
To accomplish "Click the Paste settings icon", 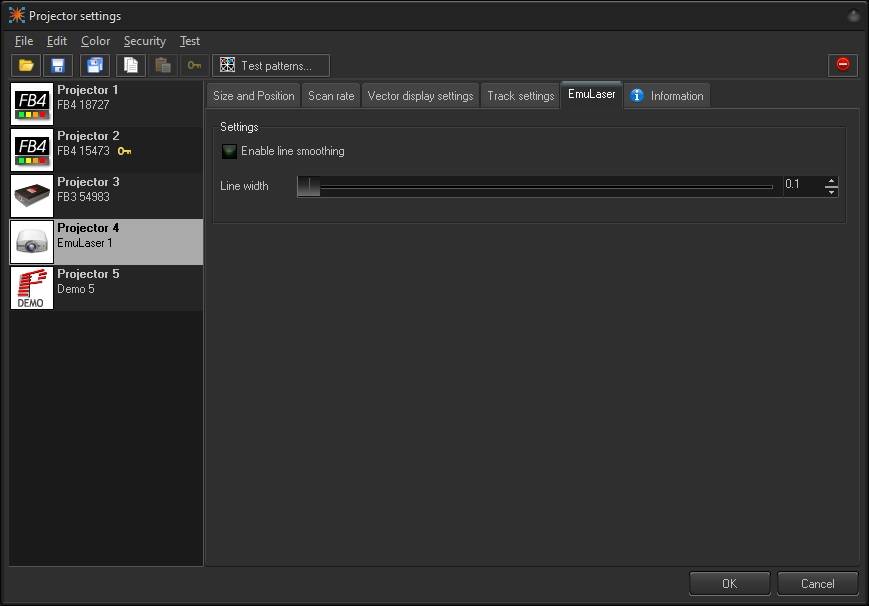I will [162, 65].
